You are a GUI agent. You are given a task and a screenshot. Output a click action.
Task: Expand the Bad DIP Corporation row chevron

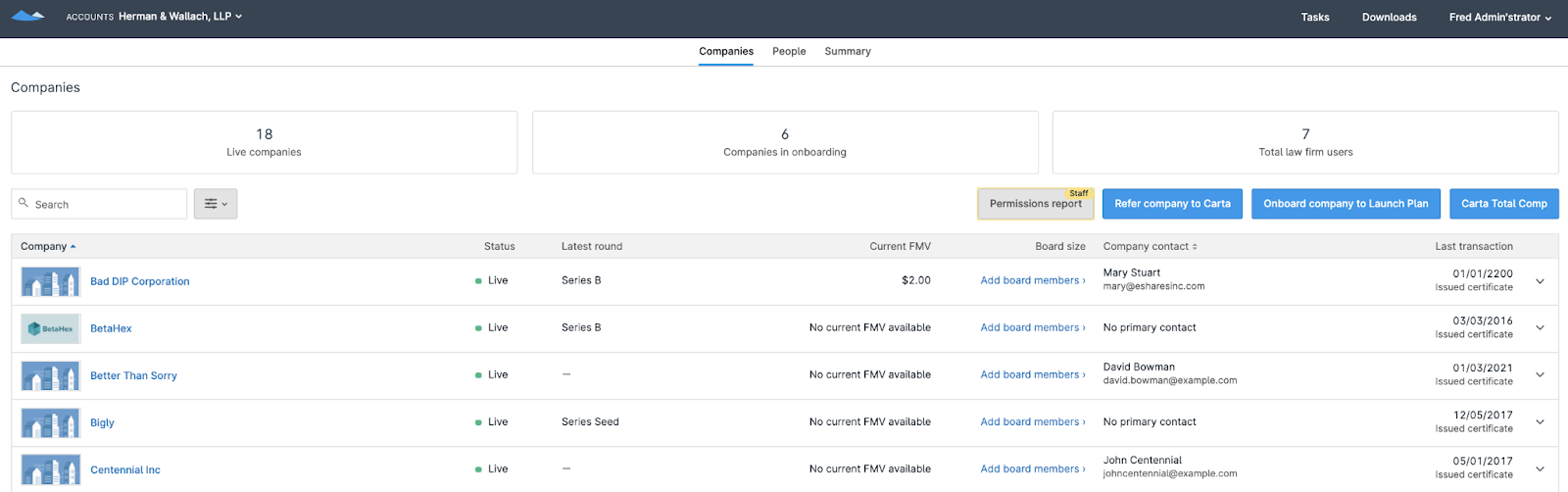tap(1540, 281)
